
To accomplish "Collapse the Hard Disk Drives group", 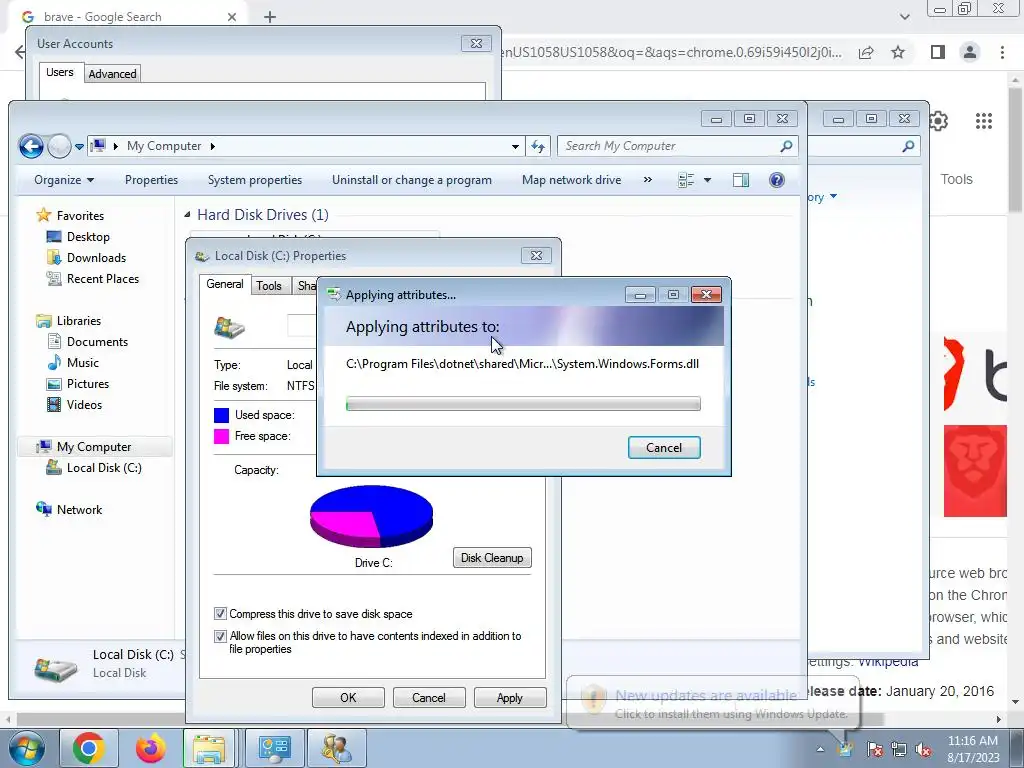I will (x=187, y=214).
